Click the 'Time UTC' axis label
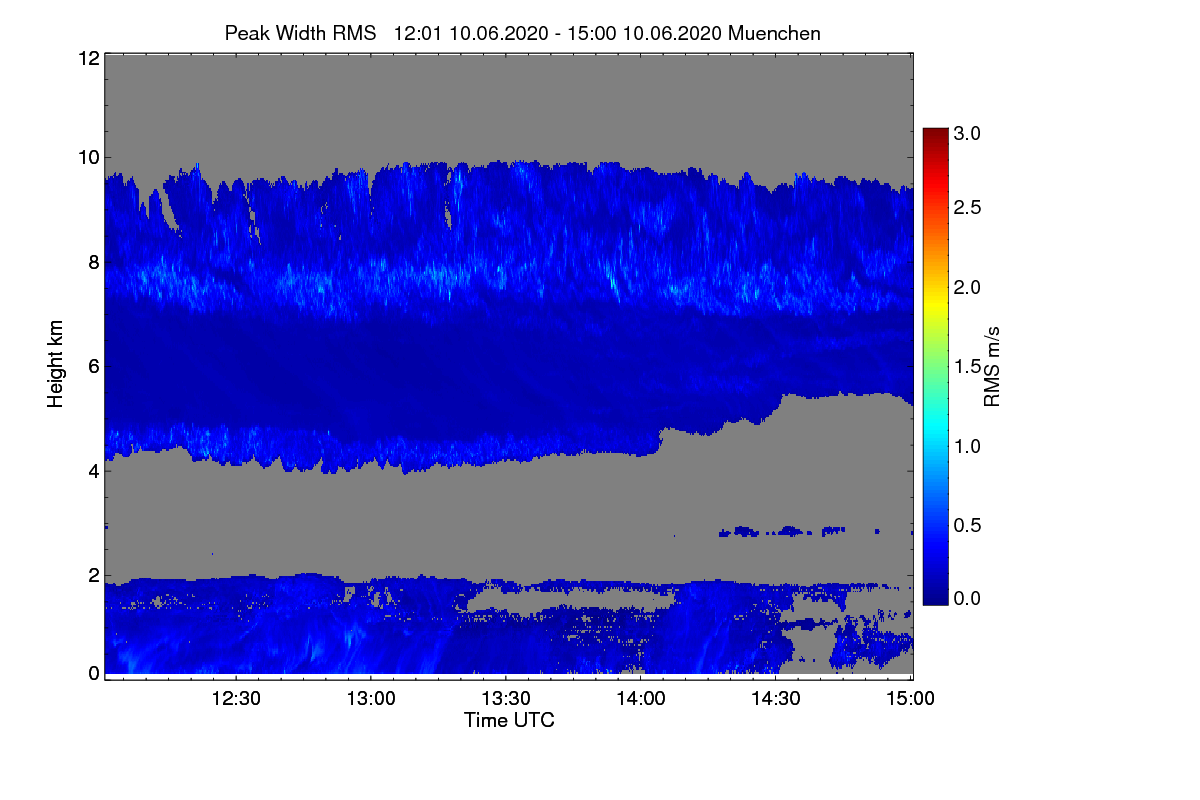The width and height of the screenshot is (1200, 800). 509,720
